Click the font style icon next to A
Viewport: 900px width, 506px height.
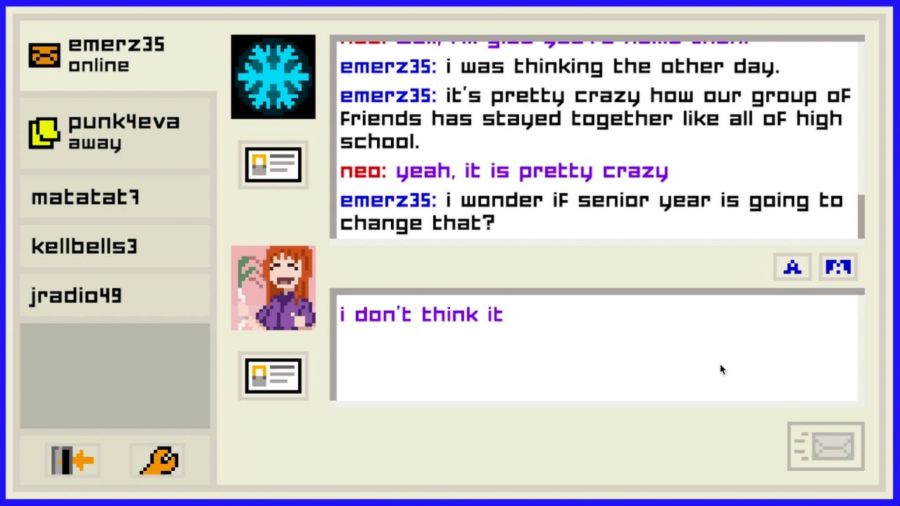coord(838,267)
